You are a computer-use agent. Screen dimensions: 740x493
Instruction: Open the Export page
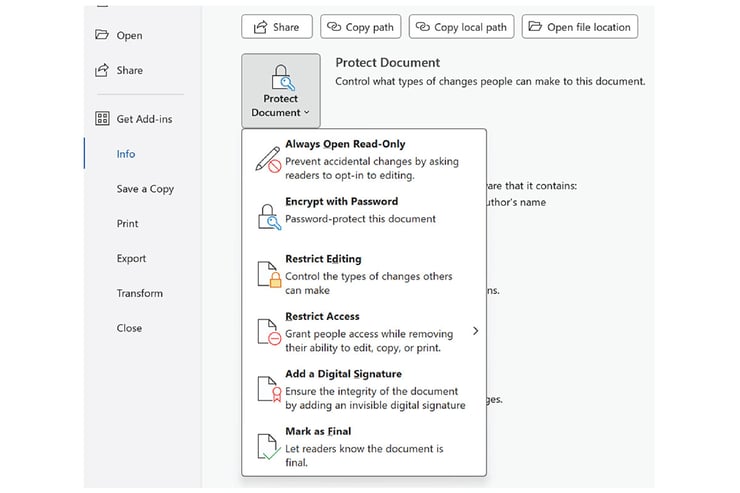[x=131, y=259]
